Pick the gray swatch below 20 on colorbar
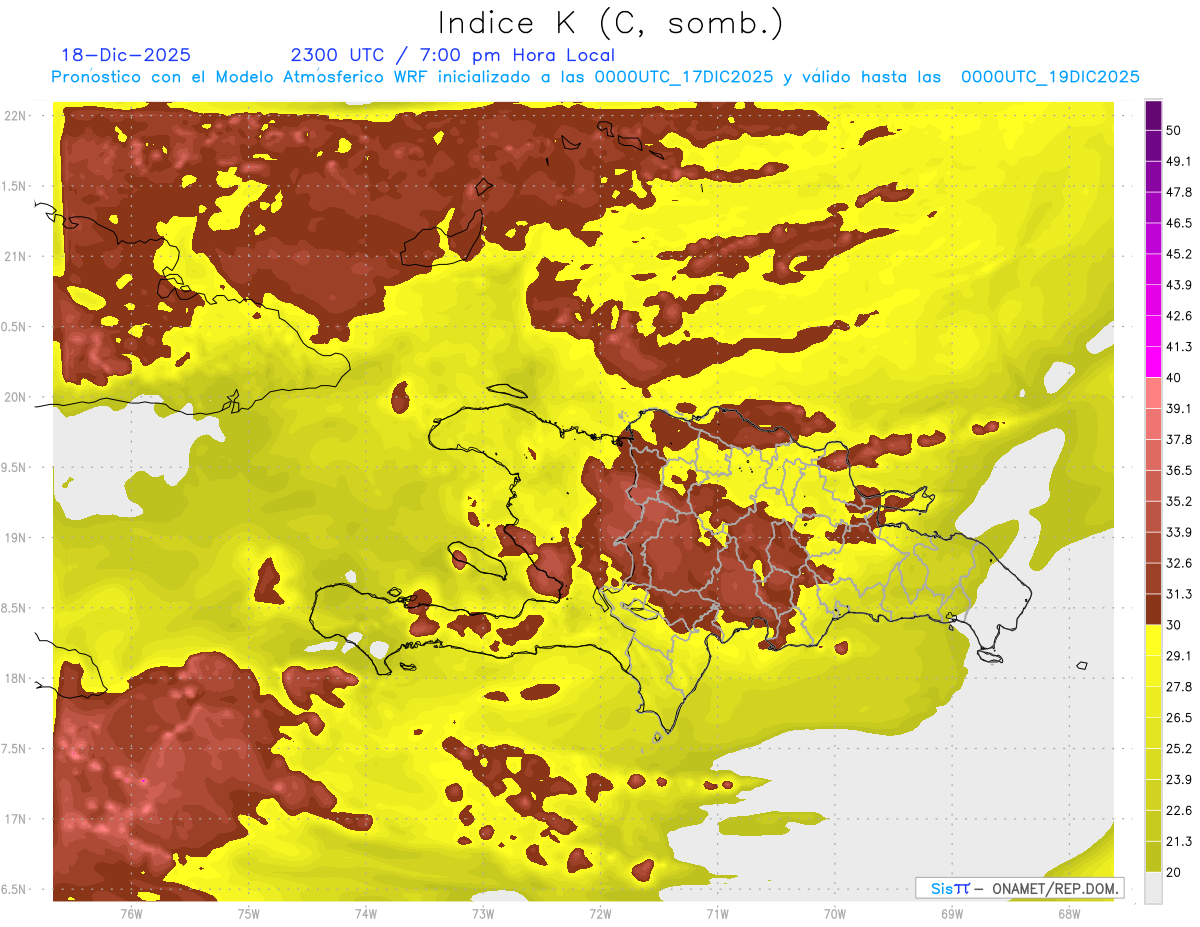This screenshot has width=1200, height=927. [1153, 888]
